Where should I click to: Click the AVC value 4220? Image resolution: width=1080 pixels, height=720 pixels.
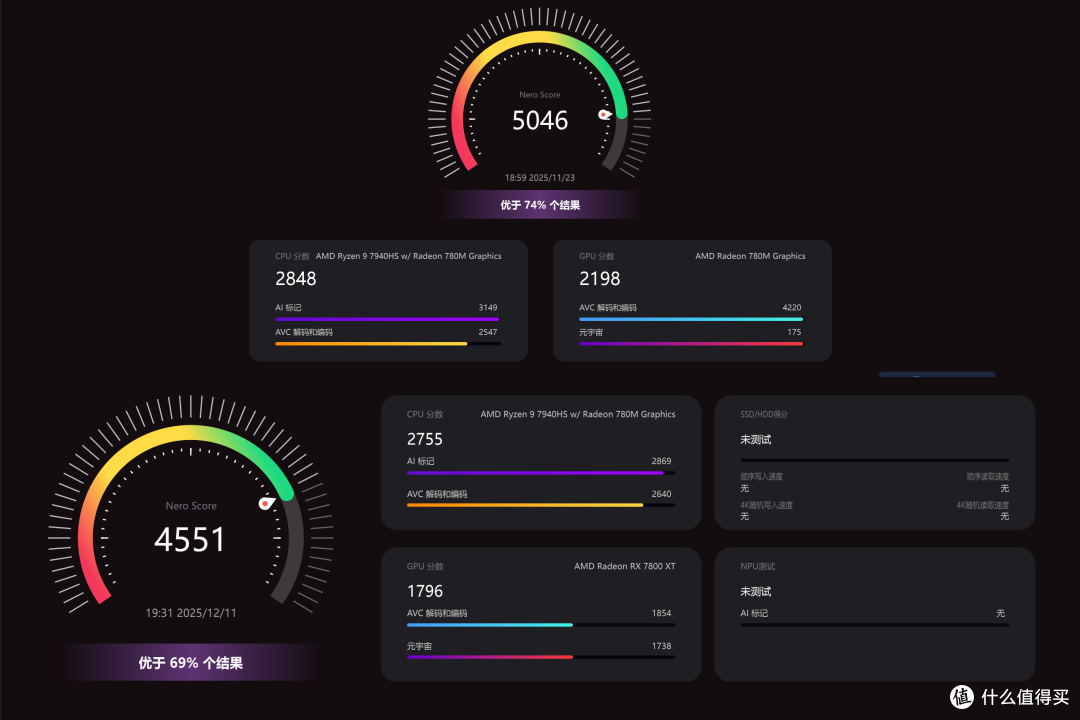(791, 307)
